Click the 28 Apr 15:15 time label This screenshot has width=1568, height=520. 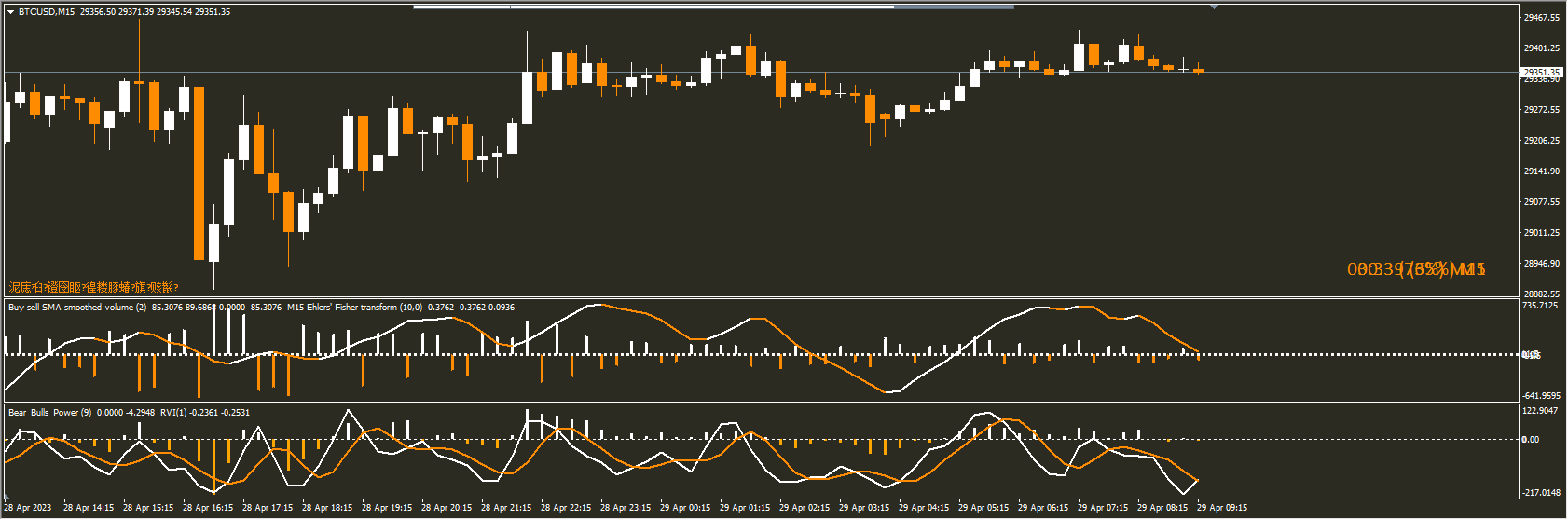(x=148, y=509)
